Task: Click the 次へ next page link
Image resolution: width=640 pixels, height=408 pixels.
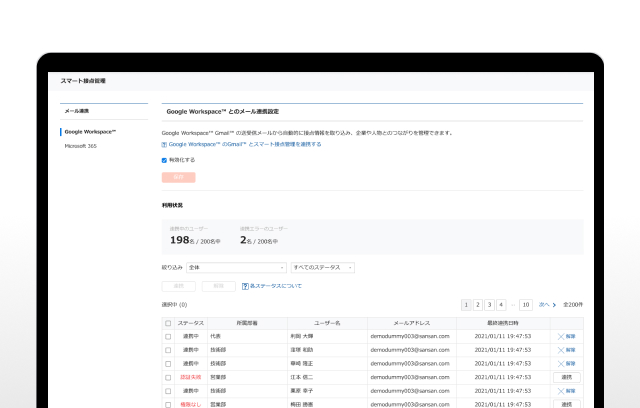Action: 544,305
